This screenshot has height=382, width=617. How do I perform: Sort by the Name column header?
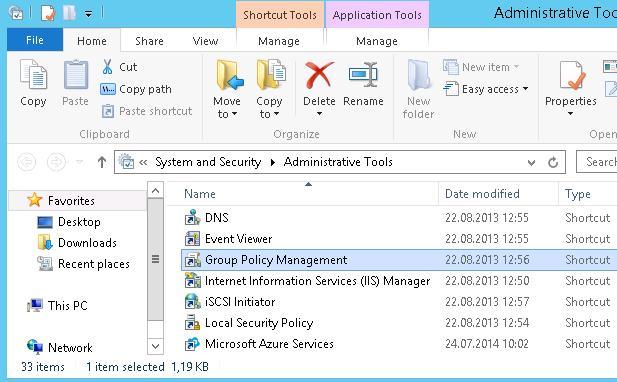pyautogui.click(x=303, y=194)
